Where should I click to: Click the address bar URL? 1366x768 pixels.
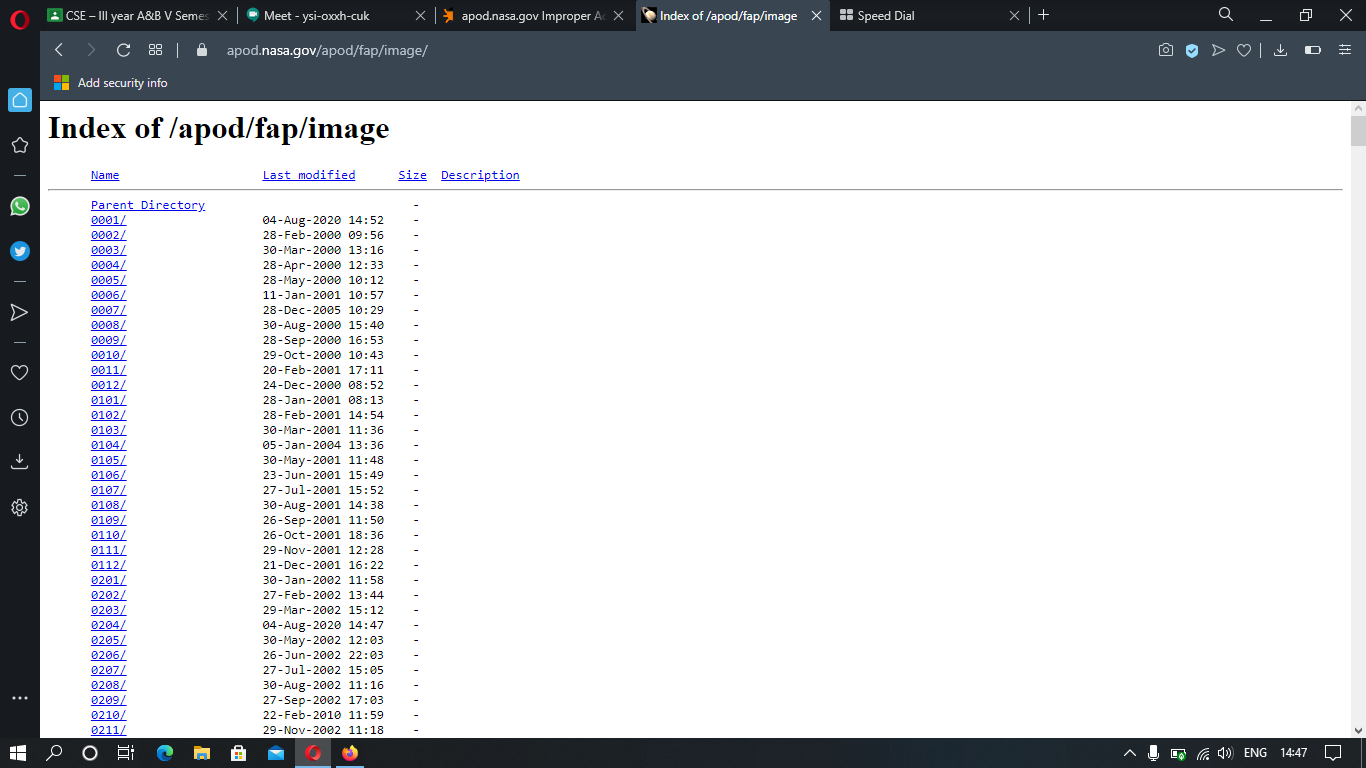click(327, 50)
